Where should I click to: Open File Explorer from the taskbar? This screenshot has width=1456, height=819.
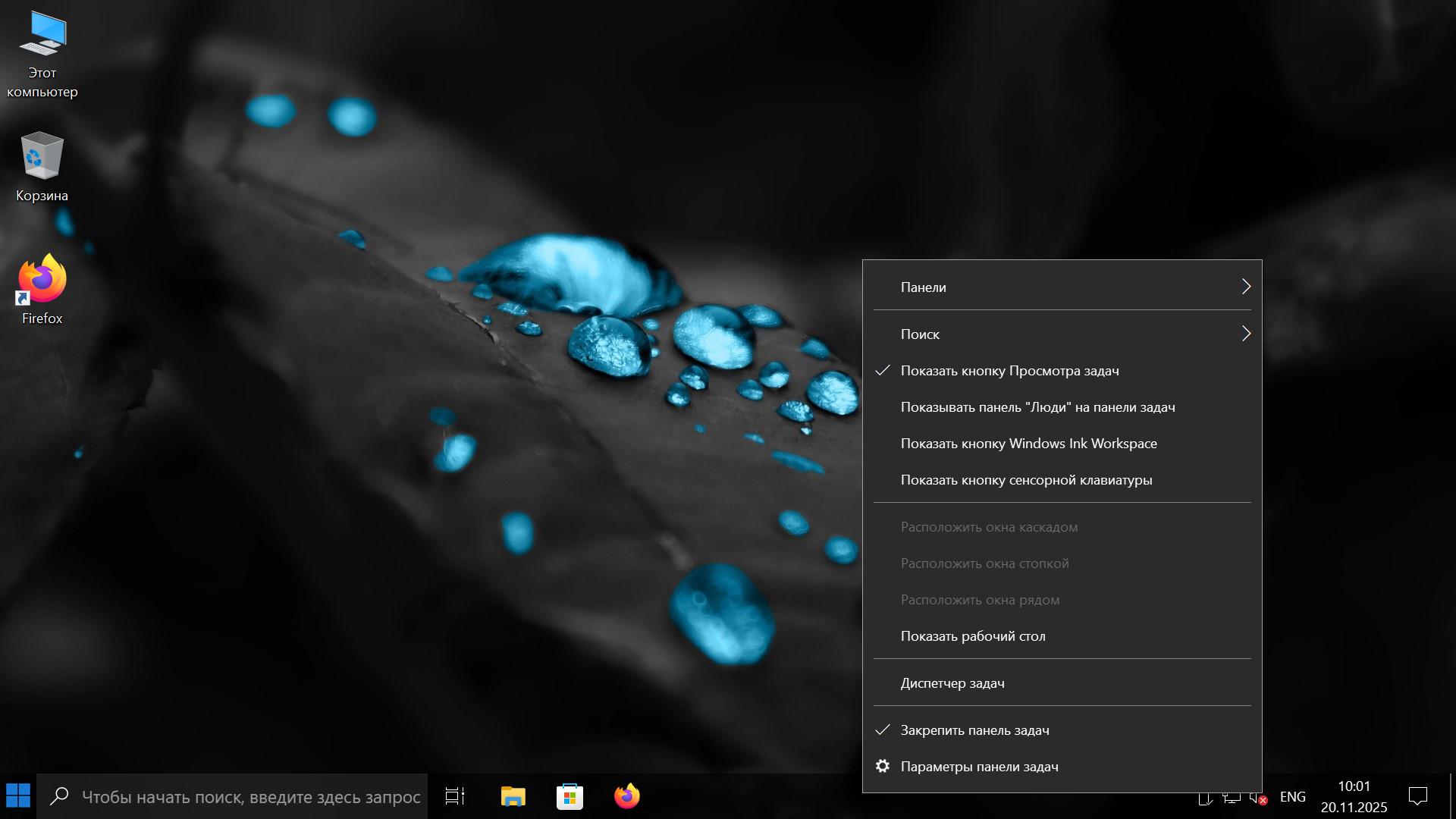pos(513,796)
